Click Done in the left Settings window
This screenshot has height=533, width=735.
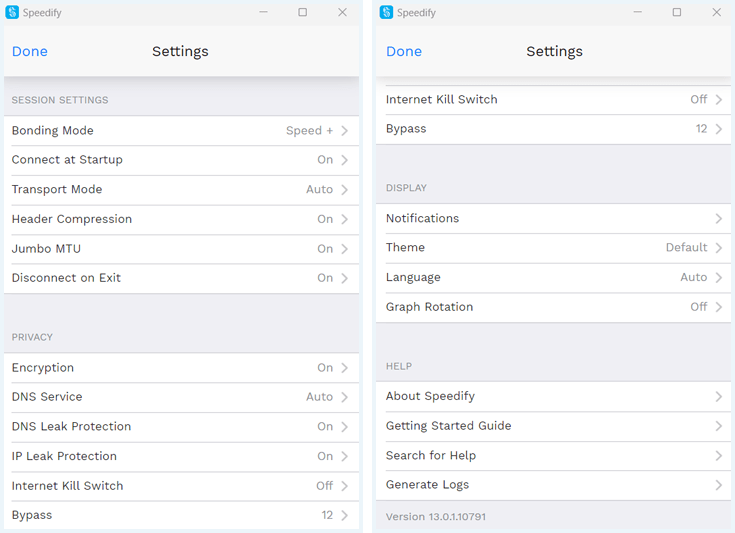pyautogui.click(x=30, y=51)
